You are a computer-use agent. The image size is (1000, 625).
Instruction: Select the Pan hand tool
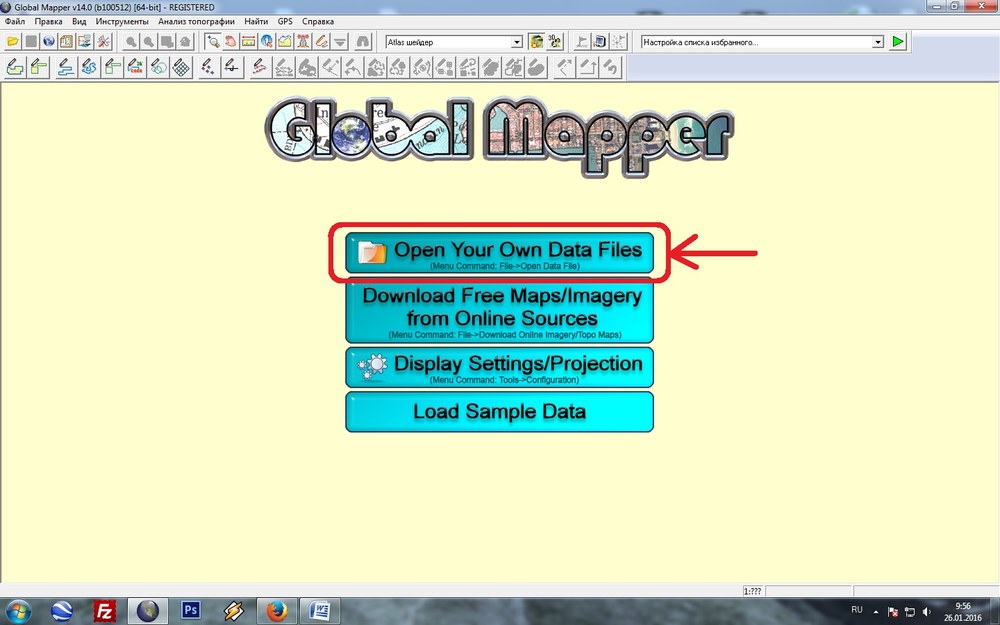pyautogui.click(x=230, y=42)
